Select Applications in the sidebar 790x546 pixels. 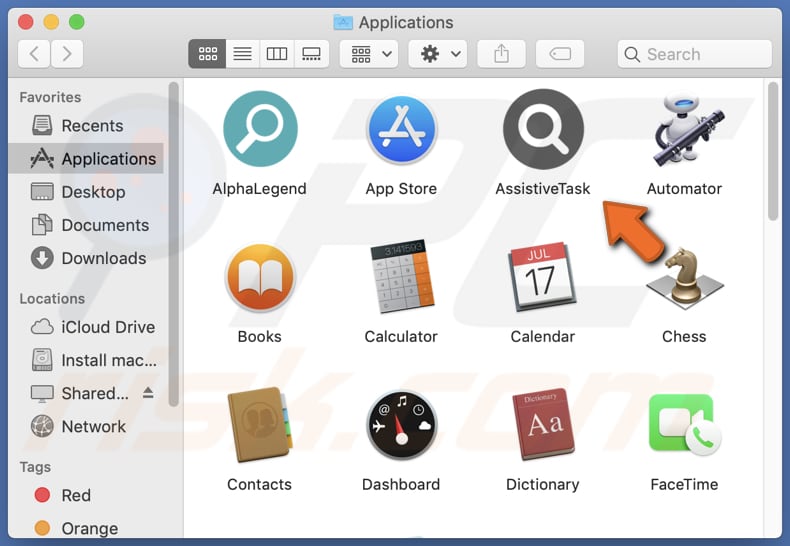(x=86, y=159)
